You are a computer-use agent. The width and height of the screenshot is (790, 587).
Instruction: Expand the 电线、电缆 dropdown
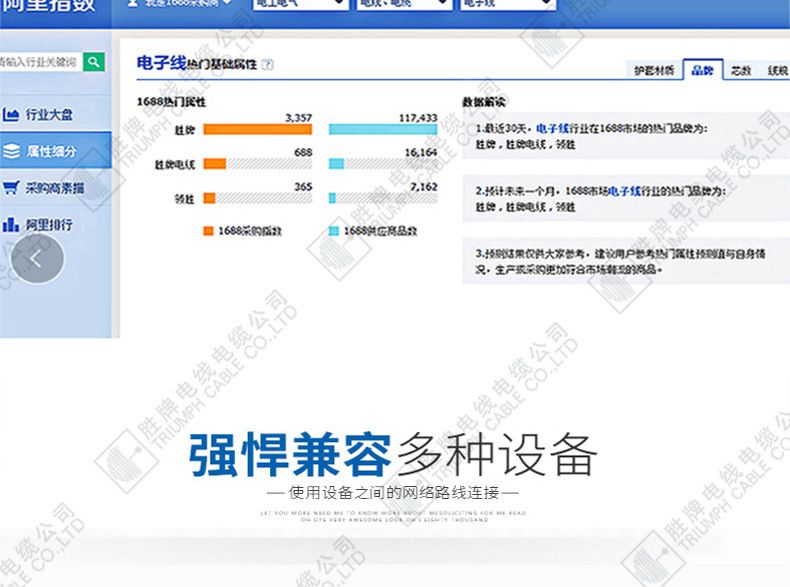point(401,4)
